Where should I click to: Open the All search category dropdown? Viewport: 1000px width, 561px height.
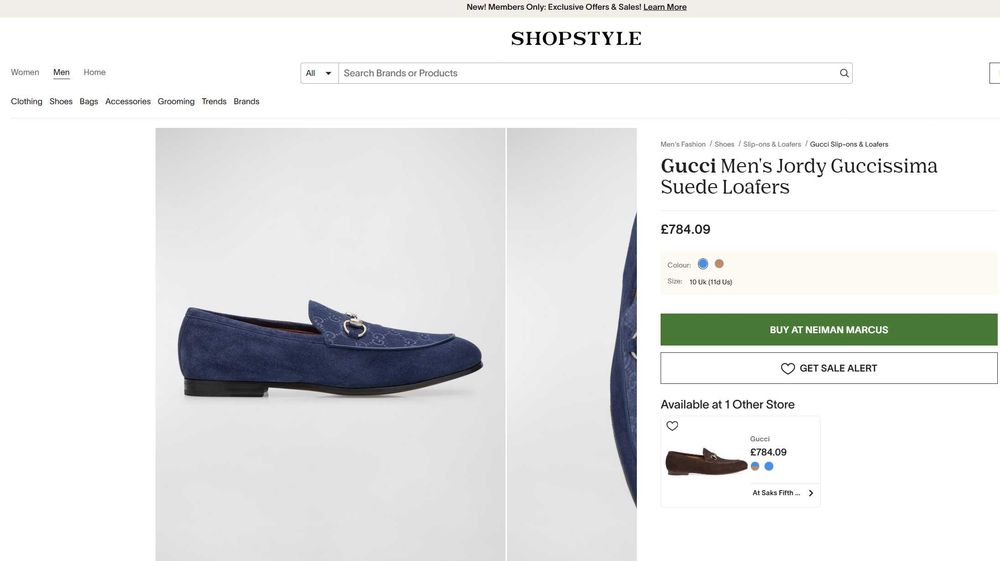point(319,73)
